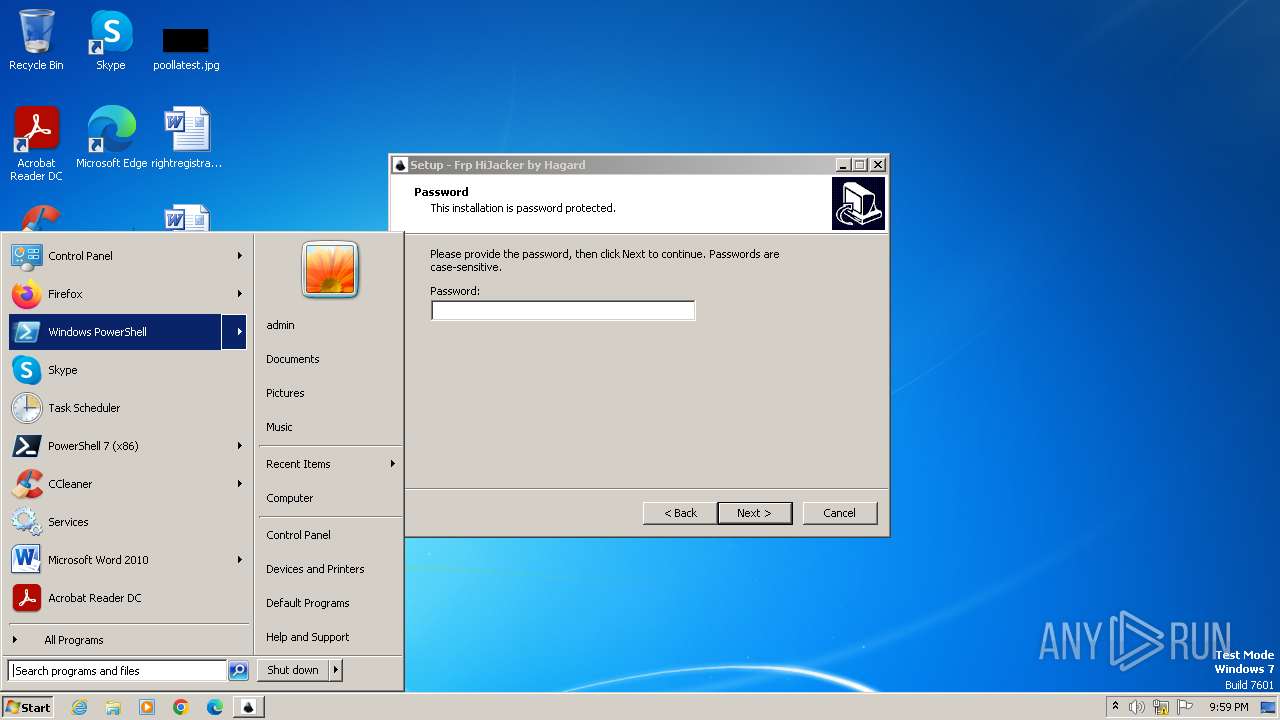Click the user account flower picture
This screenshot has width=1280, height=720.
point(330,270)
